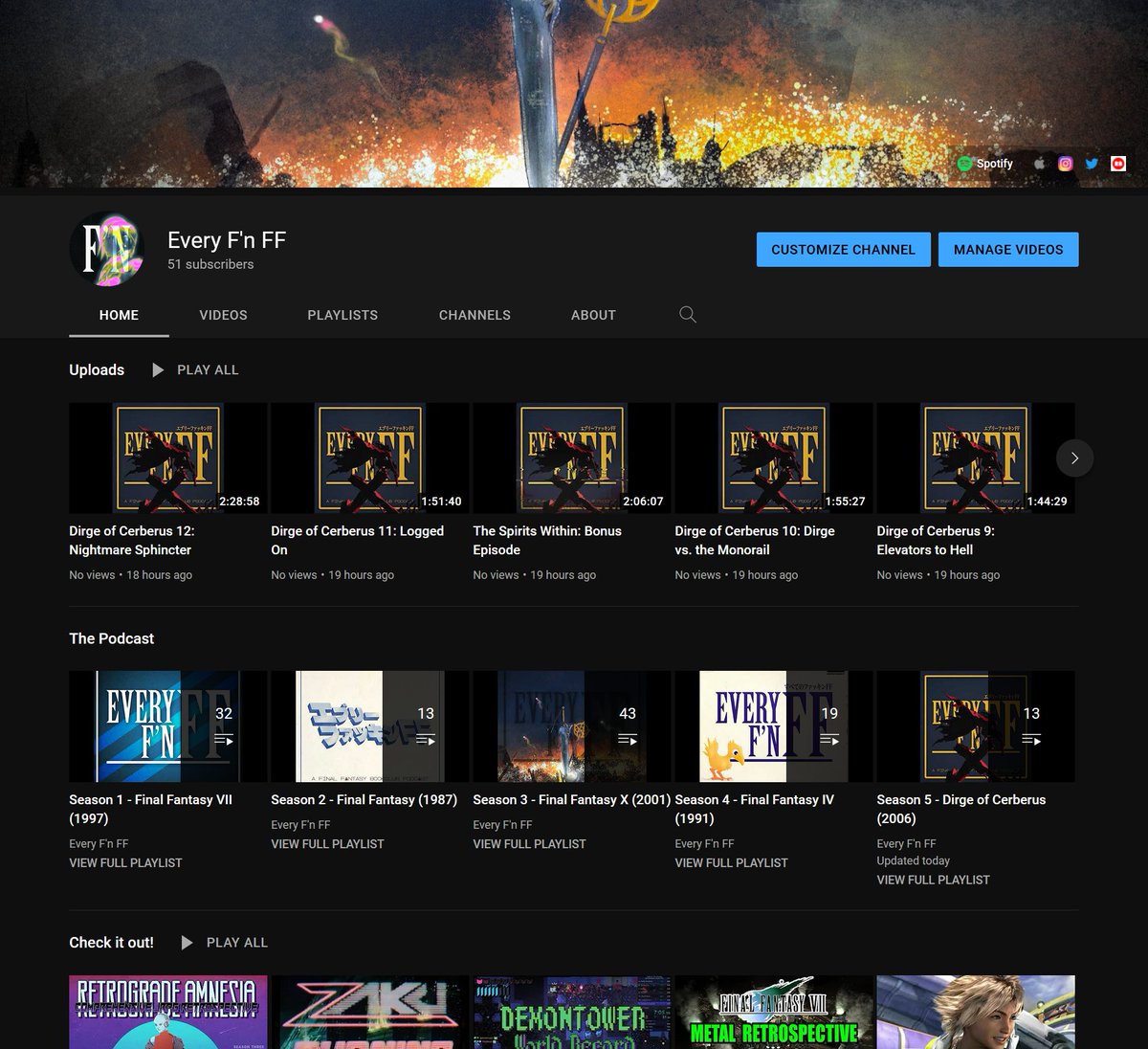Show next uploads with the right arrow

[1074, 458]
